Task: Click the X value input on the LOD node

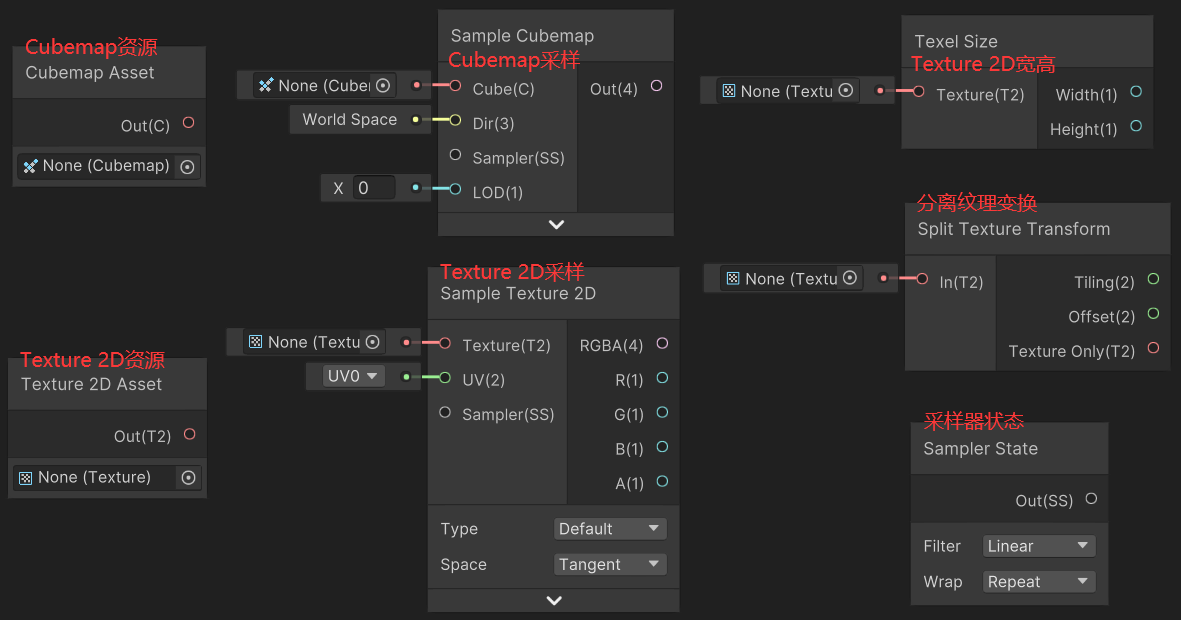Action: click(x=374, y=187)
